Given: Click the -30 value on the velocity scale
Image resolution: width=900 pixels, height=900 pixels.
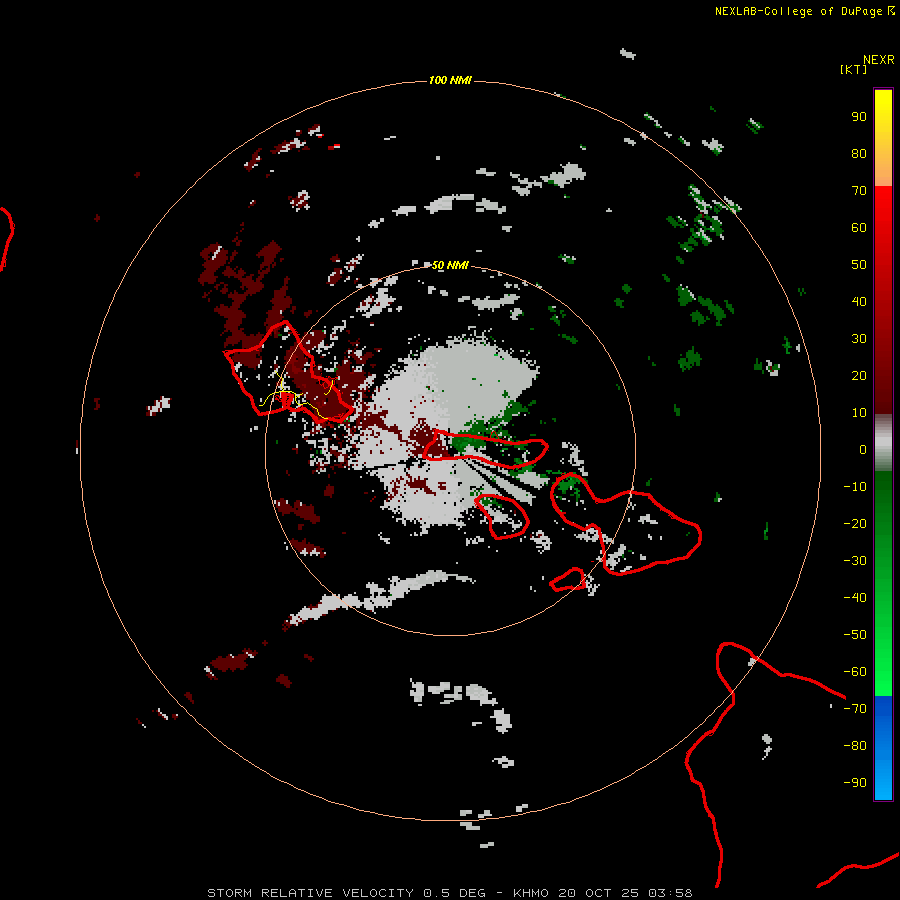Looking at the screenshot, I should click(855, 561).
